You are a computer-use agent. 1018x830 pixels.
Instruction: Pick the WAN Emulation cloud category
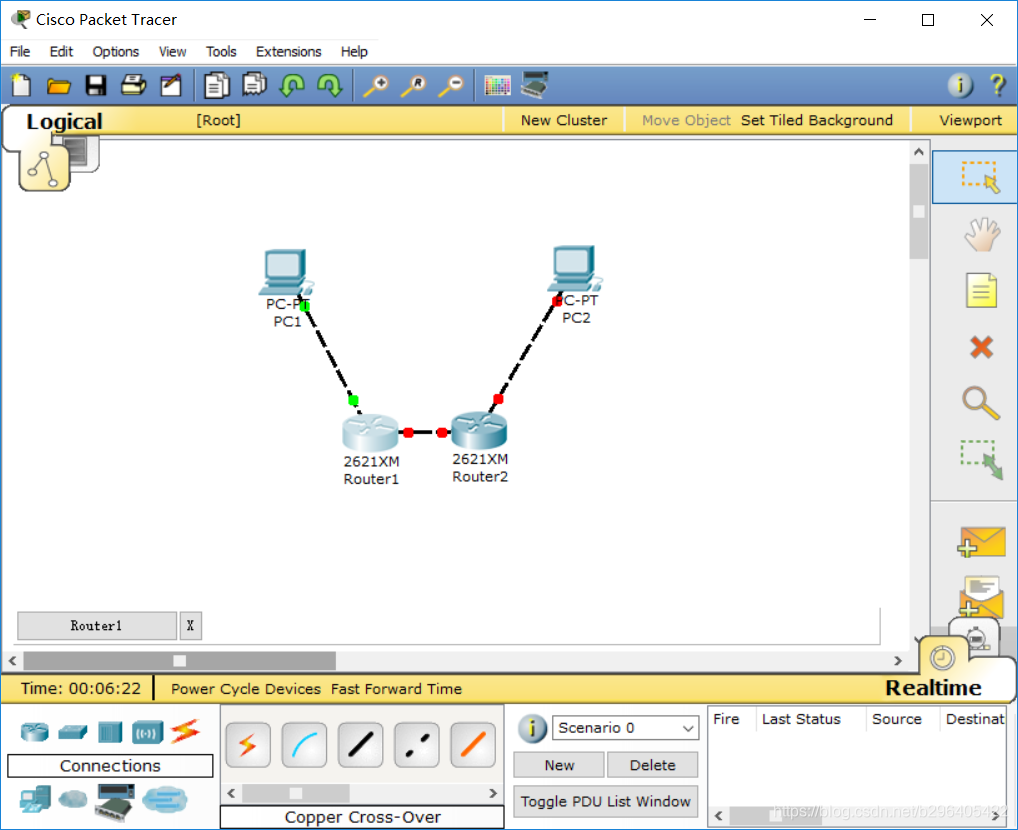coord(73,798)
